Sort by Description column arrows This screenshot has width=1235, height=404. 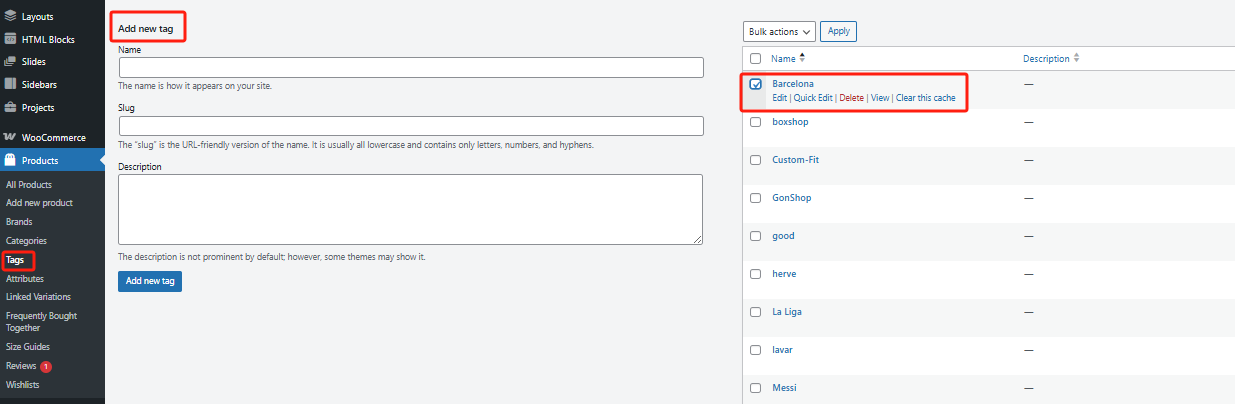coord(1076,59)
